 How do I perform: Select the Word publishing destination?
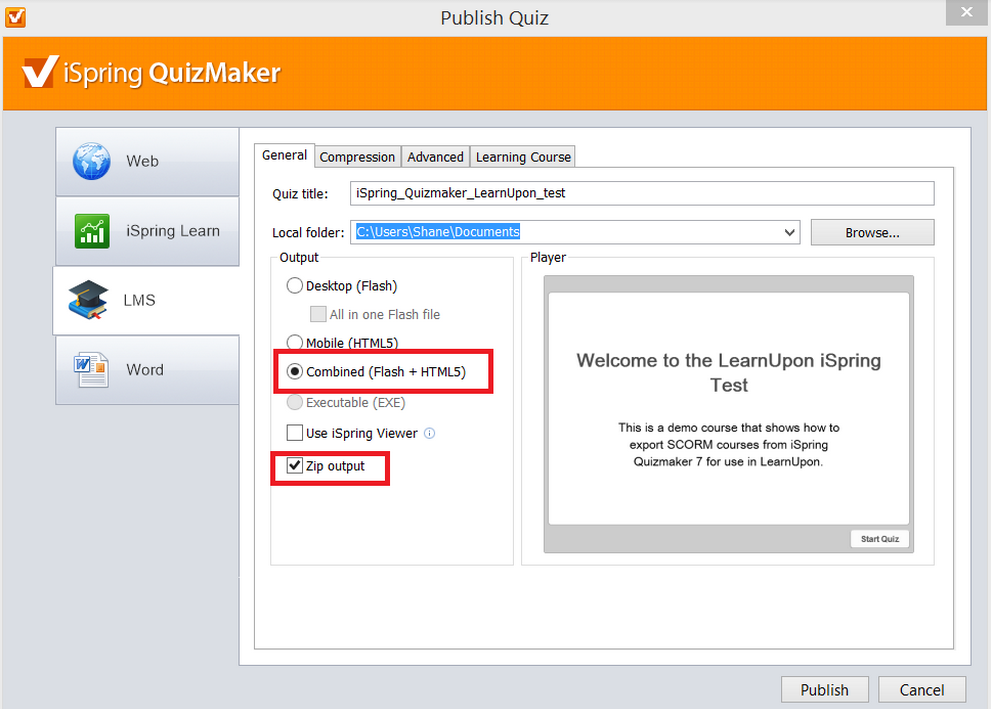pos(147,370)
